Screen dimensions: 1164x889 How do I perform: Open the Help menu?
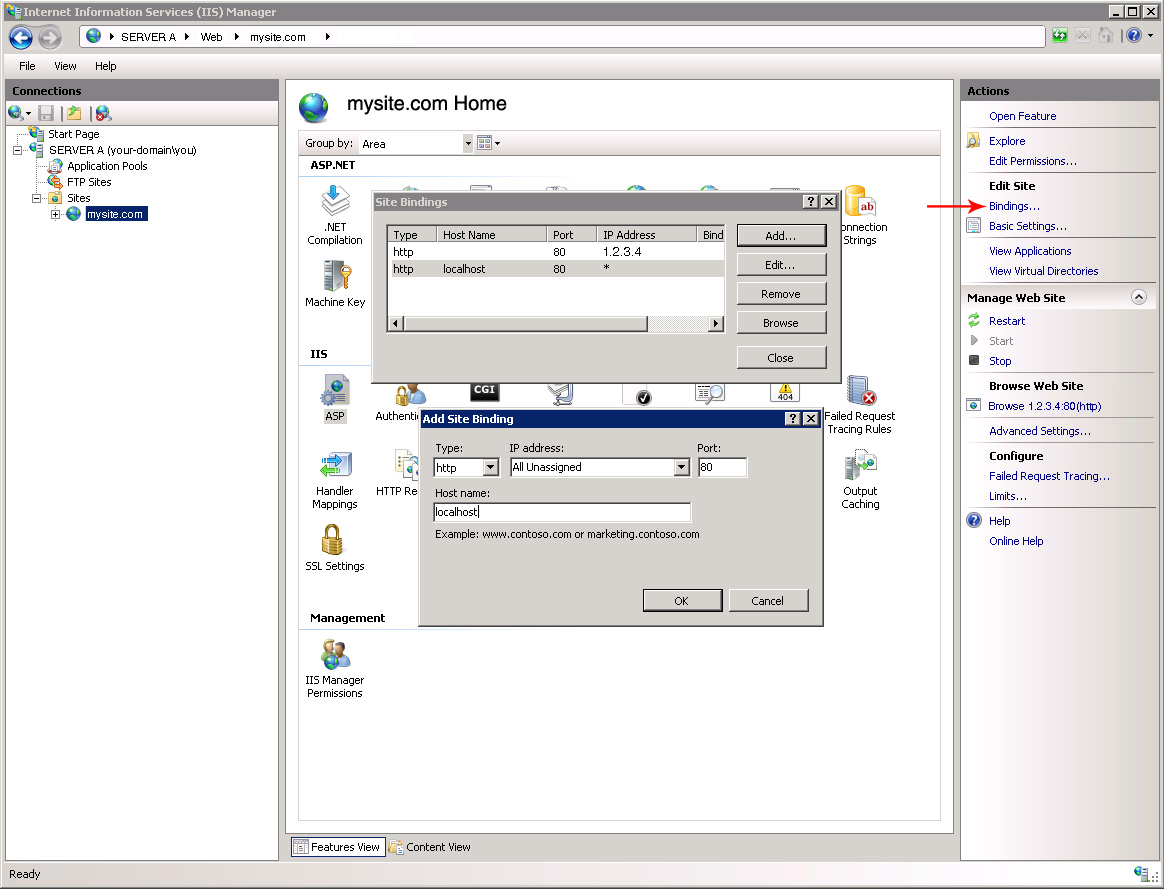[105, 66]
